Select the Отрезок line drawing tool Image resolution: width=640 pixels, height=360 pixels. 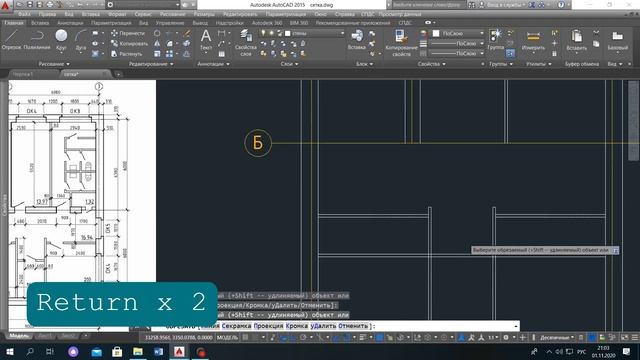(11, 40)
